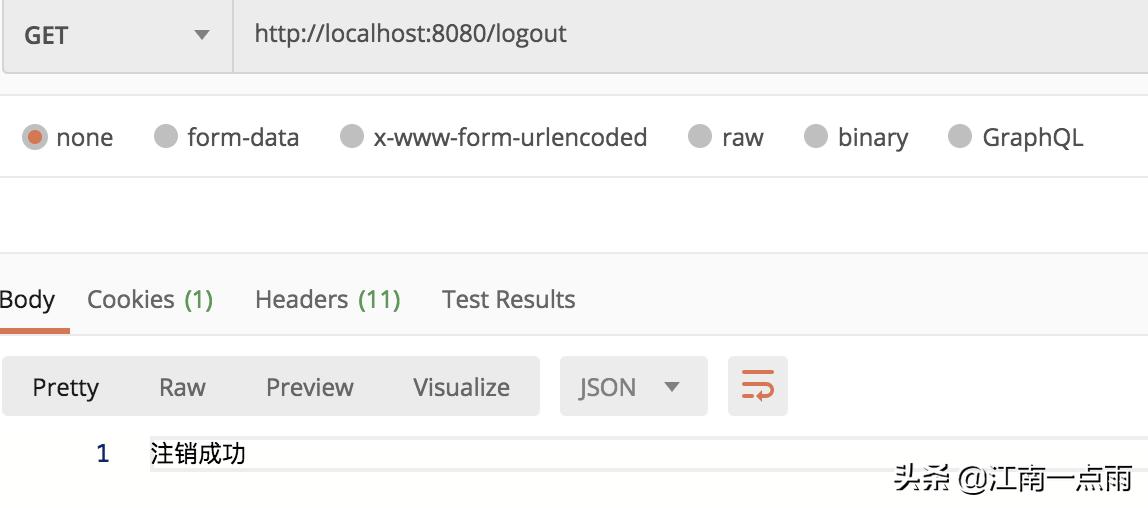The height and width of the screenshot is (508, 1148).
Task: Show the Preview response view
Action: tap(310, 386)
